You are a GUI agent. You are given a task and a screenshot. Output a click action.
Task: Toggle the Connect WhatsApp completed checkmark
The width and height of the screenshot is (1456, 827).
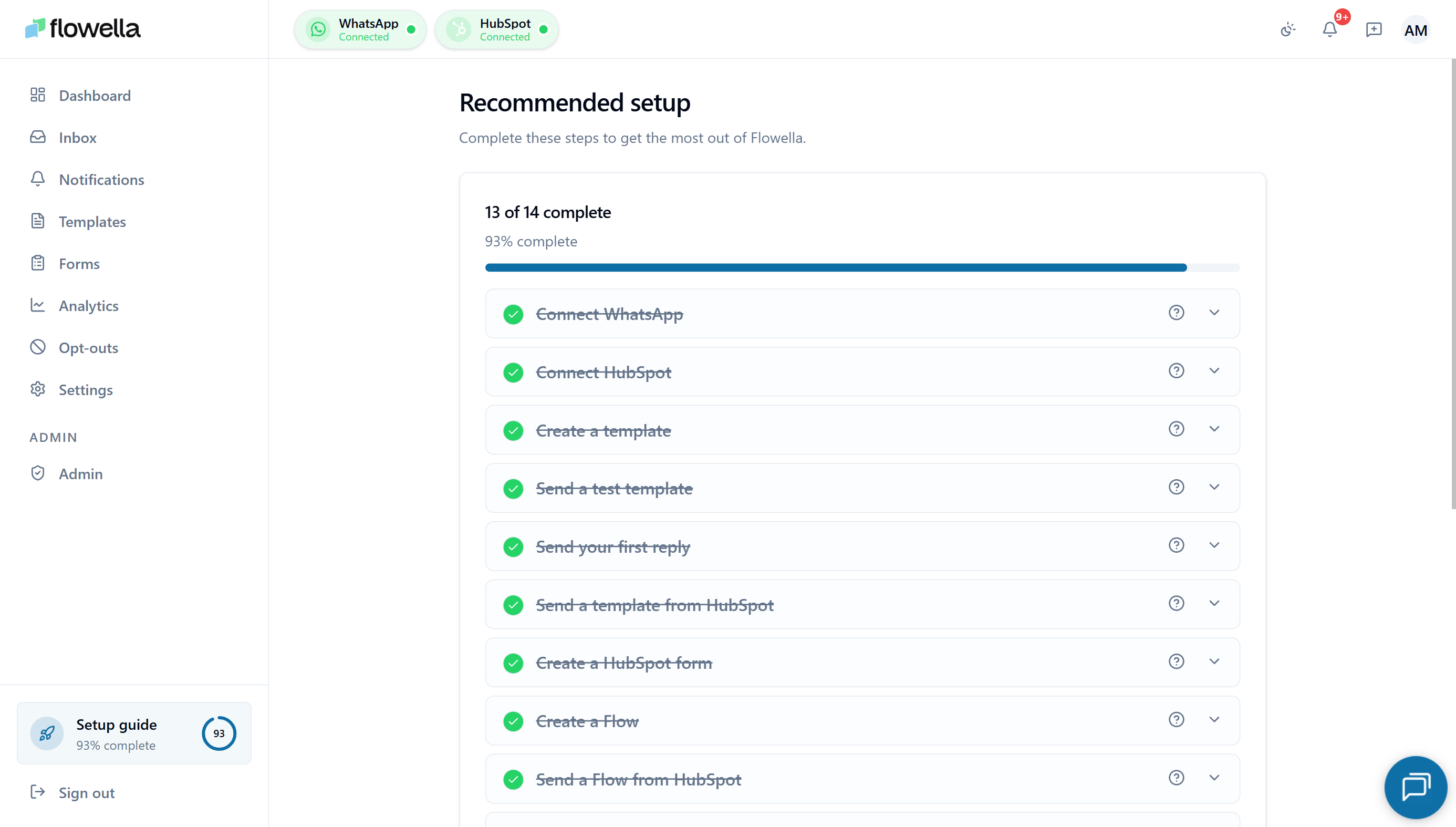[x=513, y=314]
